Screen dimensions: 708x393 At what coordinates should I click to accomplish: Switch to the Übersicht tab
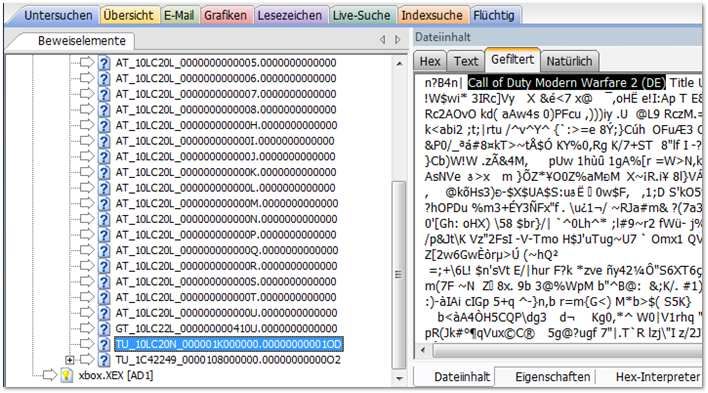pyautogui.click(x=129, y=16)
